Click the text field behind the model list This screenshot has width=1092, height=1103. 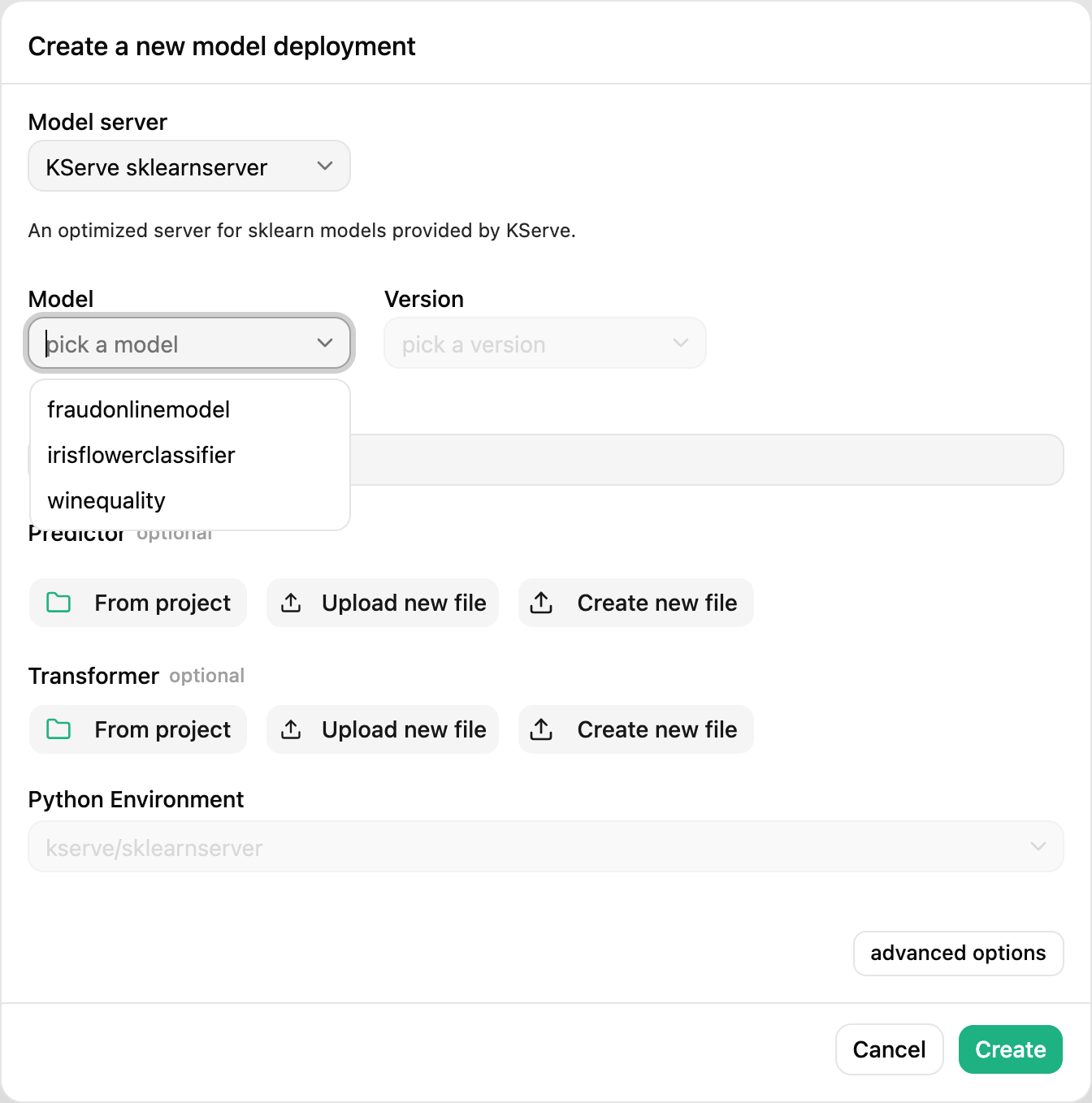[706, 460]
